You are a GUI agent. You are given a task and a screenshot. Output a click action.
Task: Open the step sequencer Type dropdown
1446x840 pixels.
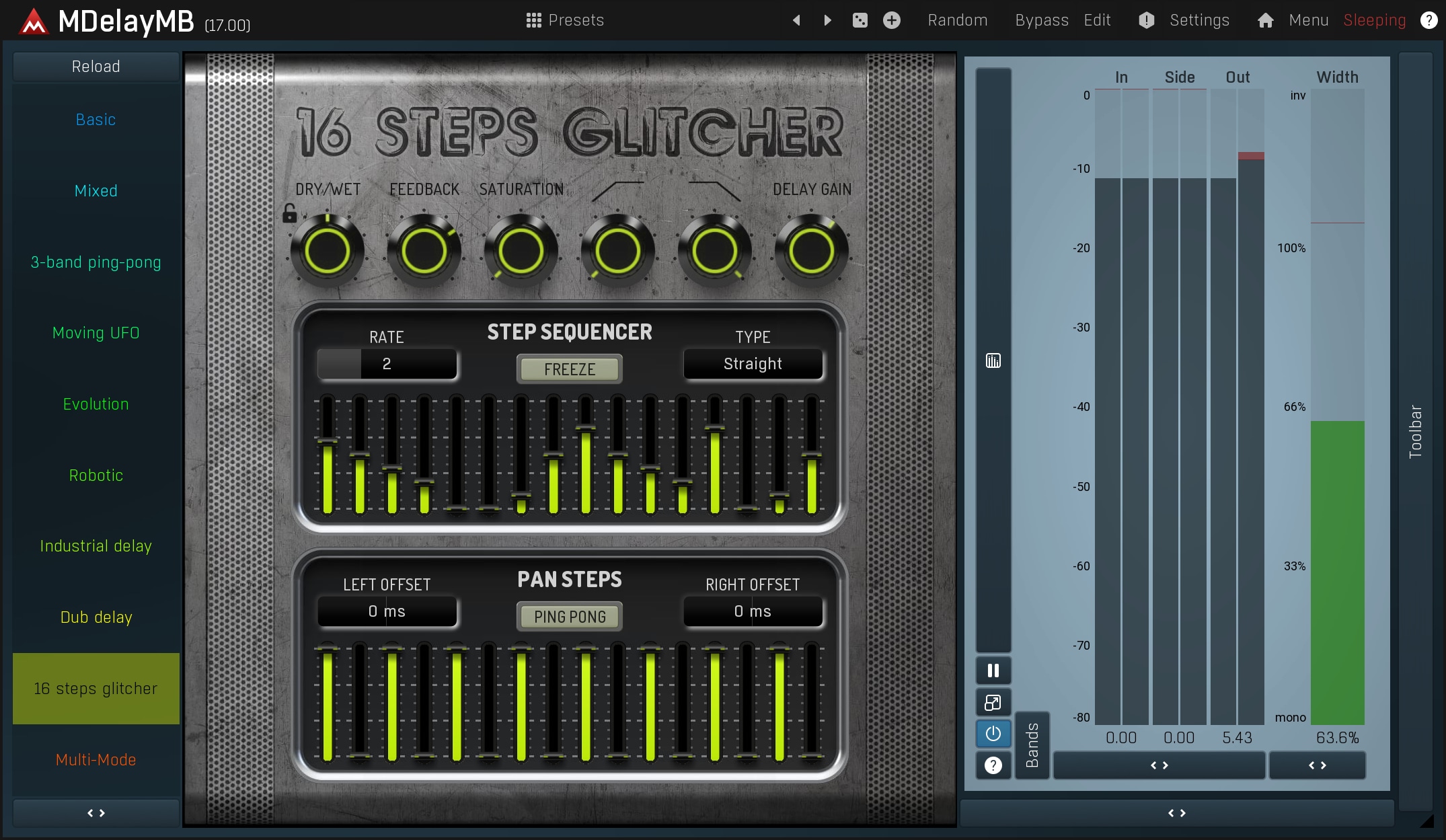pos(752,364)
